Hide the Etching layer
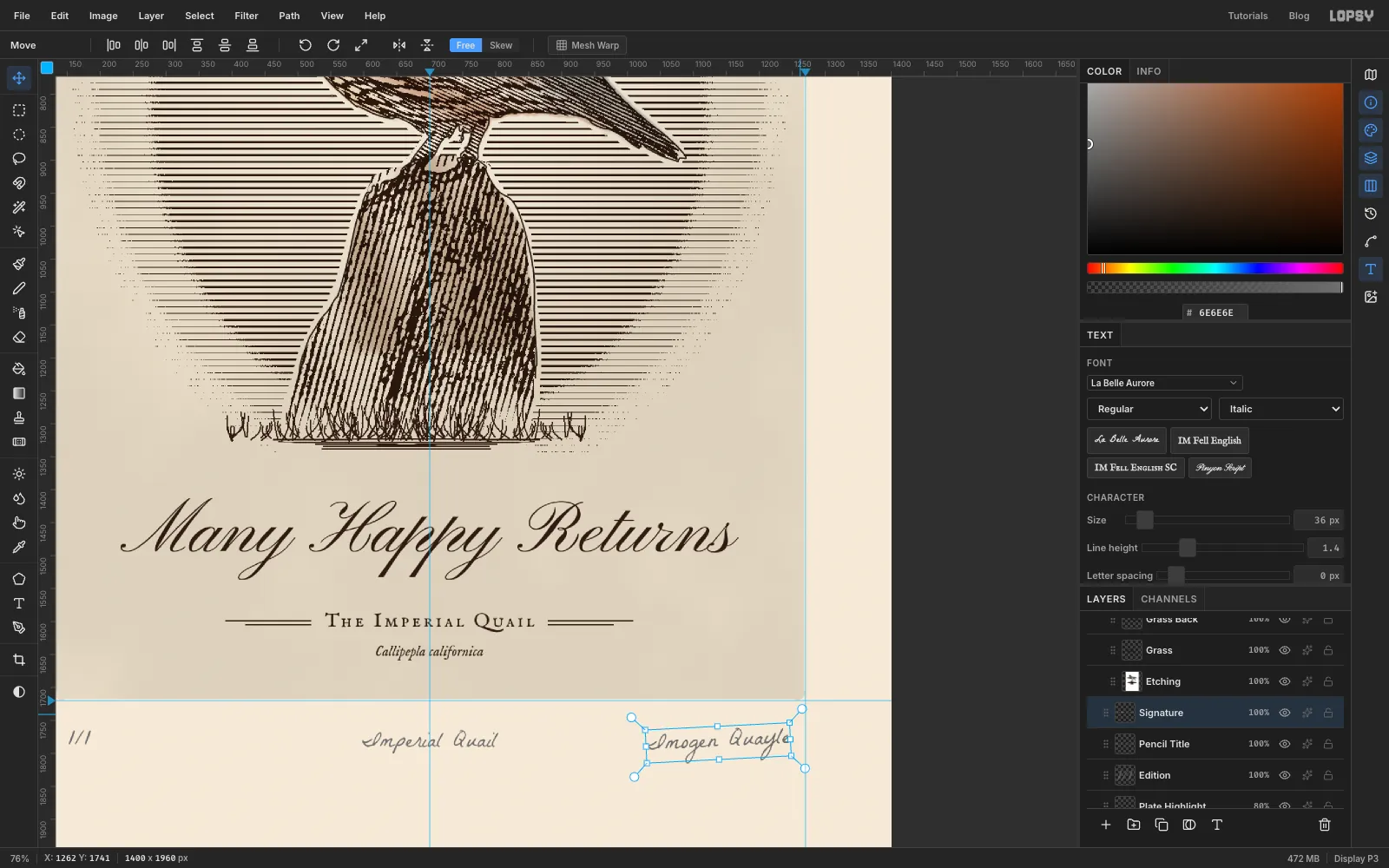Image resolution: width=1389 pixels, height=868 pixels. point(1285,681)
